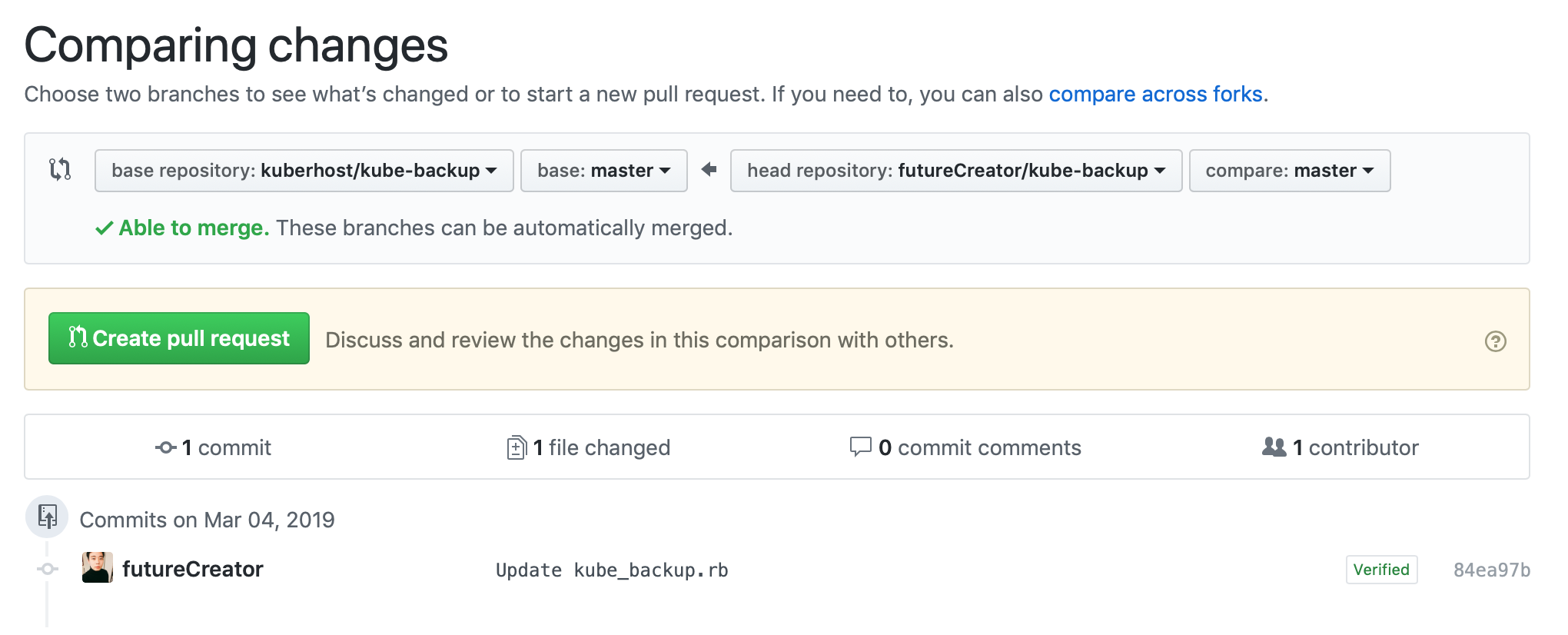1568x635 pixels.
Task: Click the commits date push icon
Action: coord(48,517)
